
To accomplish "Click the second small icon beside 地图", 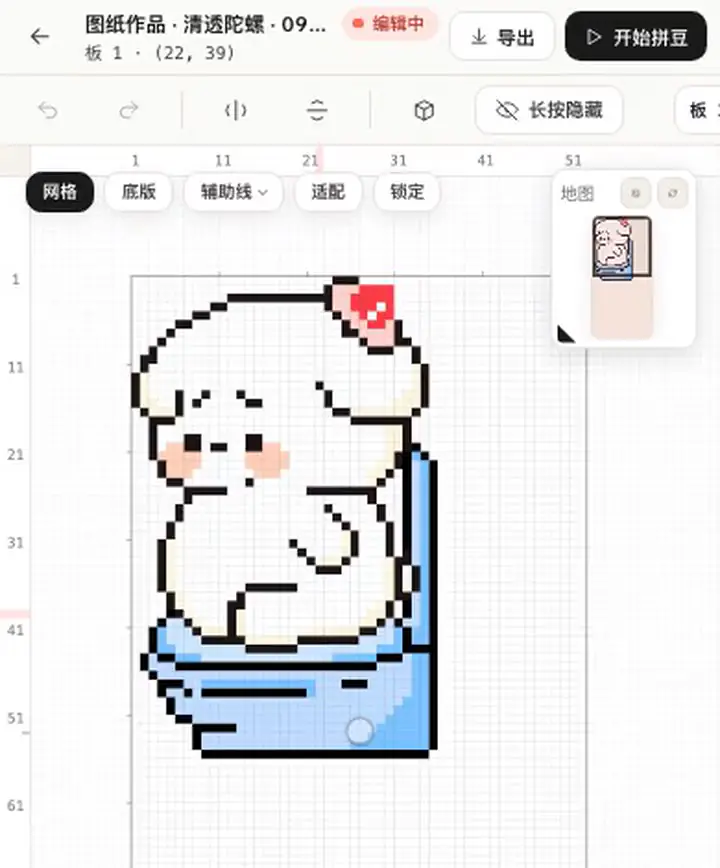I will click(672, 193).
